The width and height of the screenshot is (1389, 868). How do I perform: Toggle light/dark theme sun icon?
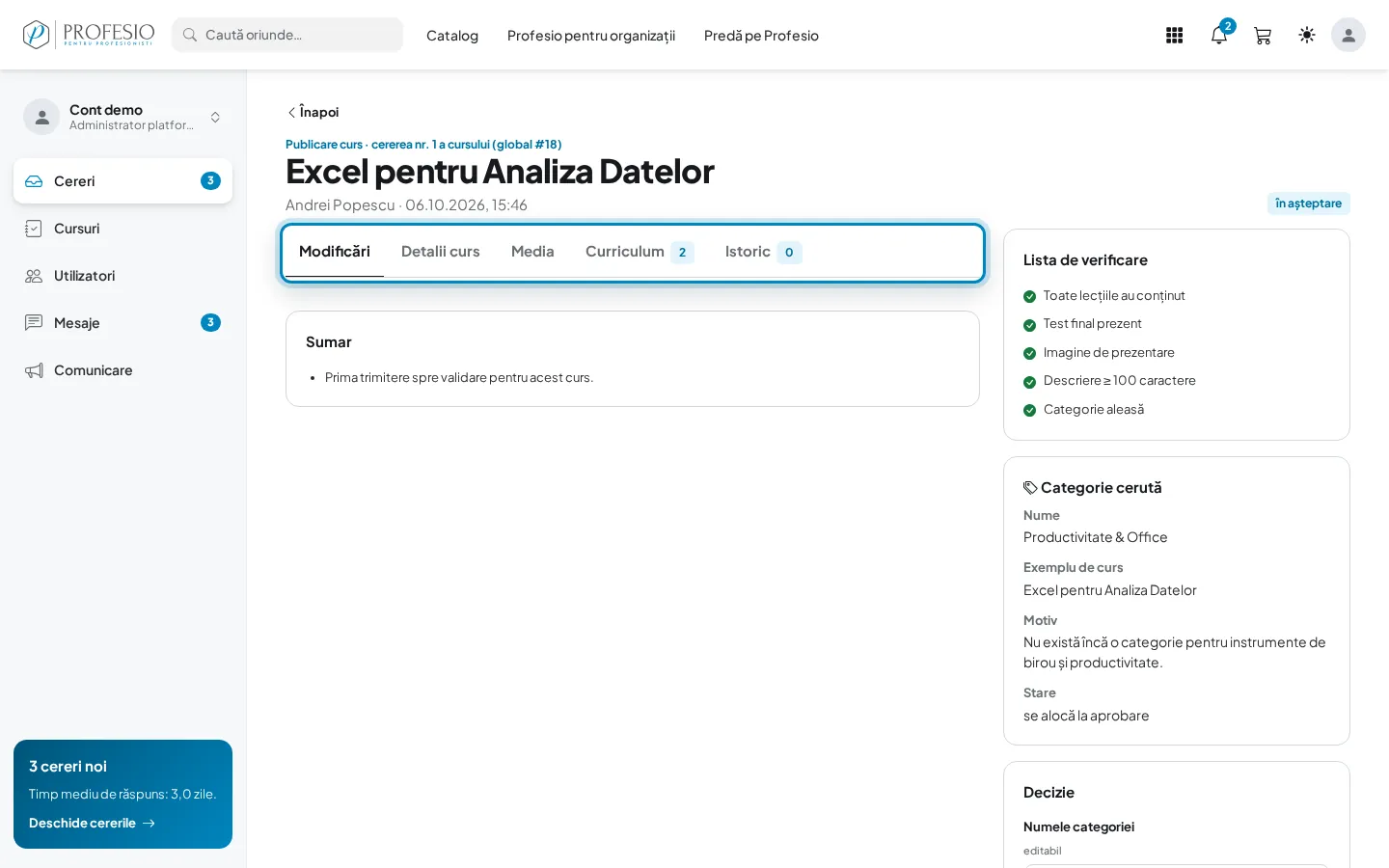(1307, 36)
